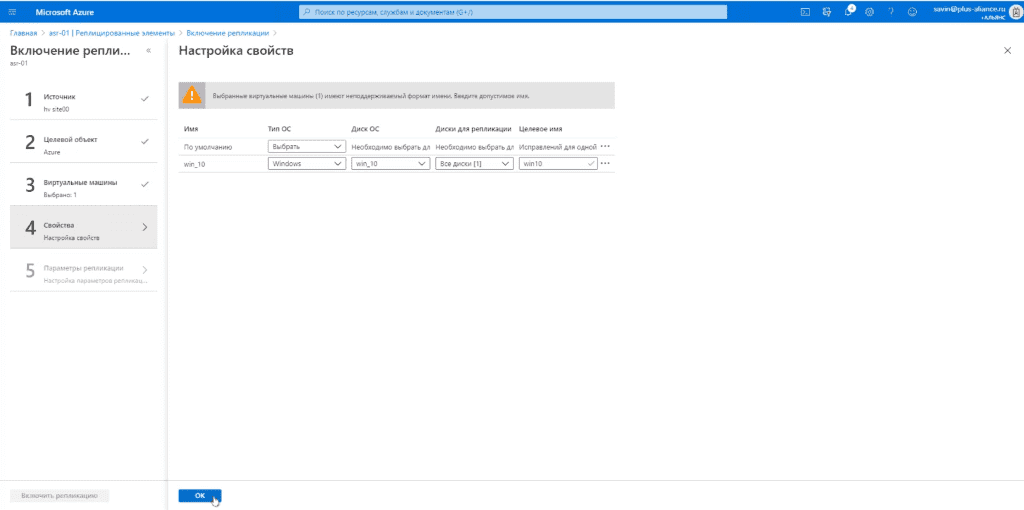Select step 1 Источник
Viewport: 1024px width, 510px height.
click(84, 99)
